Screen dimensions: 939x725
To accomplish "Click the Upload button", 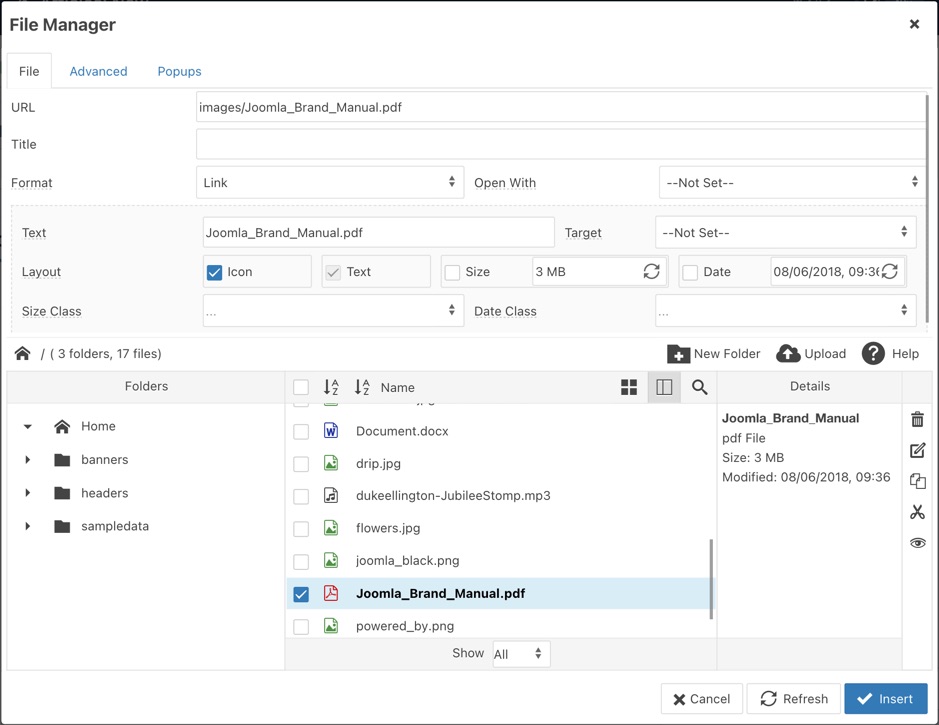I will [x=811, y=354].
